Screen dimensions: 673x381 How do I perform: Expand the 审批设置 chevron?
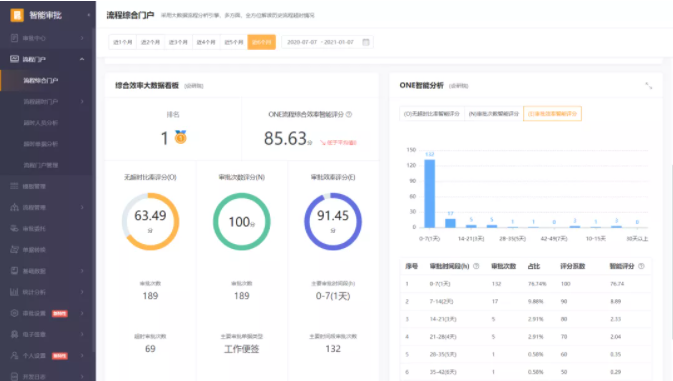click(x=82, y=313)
